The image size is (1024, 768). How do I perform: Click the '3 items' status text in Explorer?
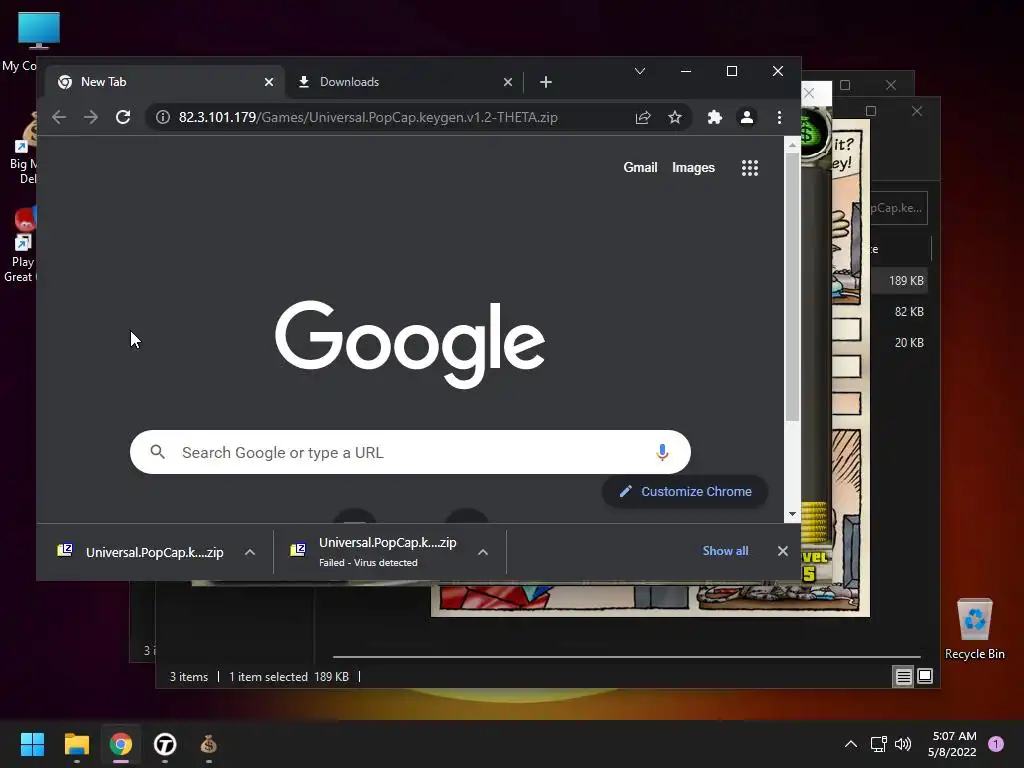(x=189, y=677)
